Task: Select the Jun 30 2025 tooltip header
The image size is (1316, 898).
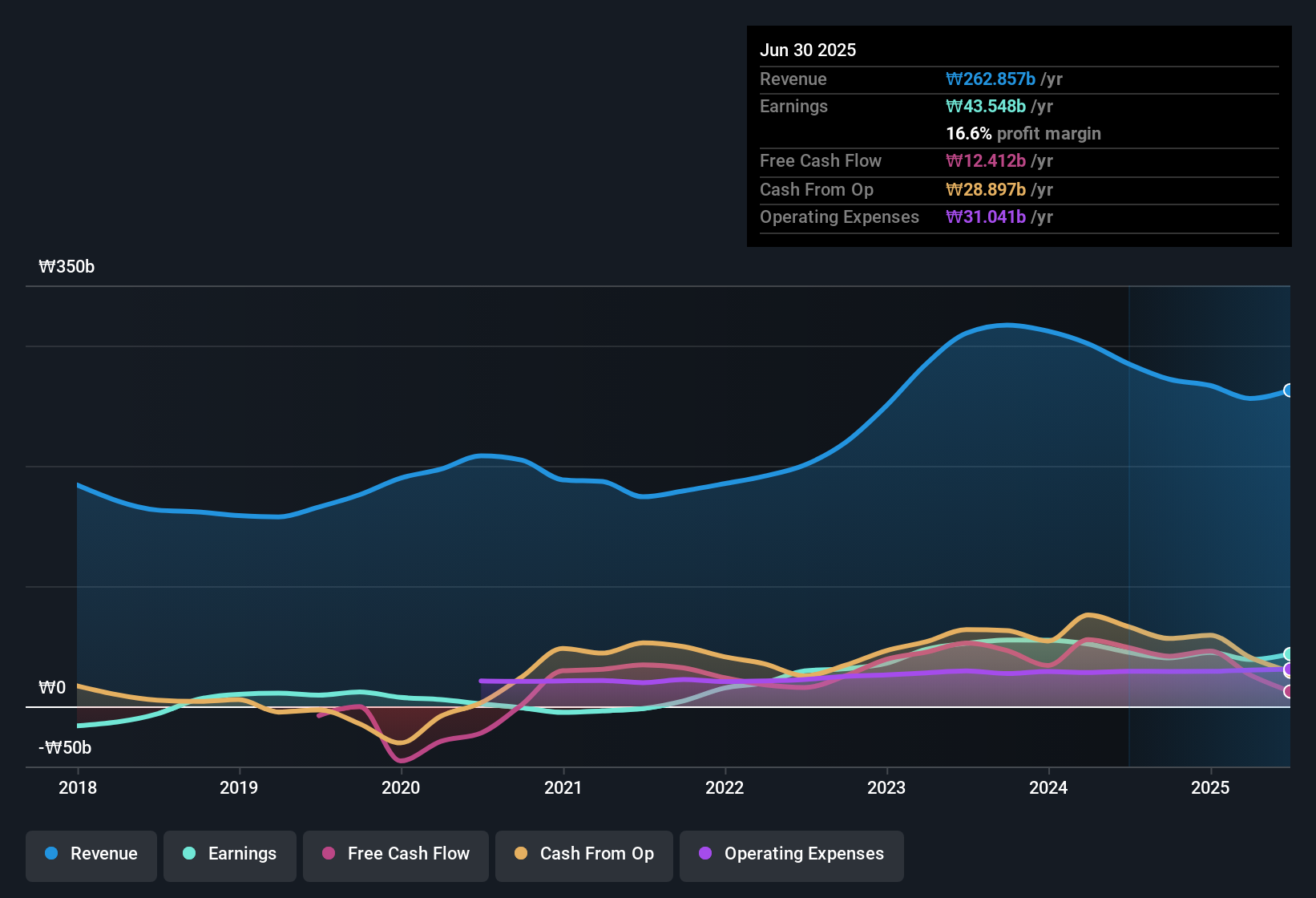Action: click(x=808, y=50)
